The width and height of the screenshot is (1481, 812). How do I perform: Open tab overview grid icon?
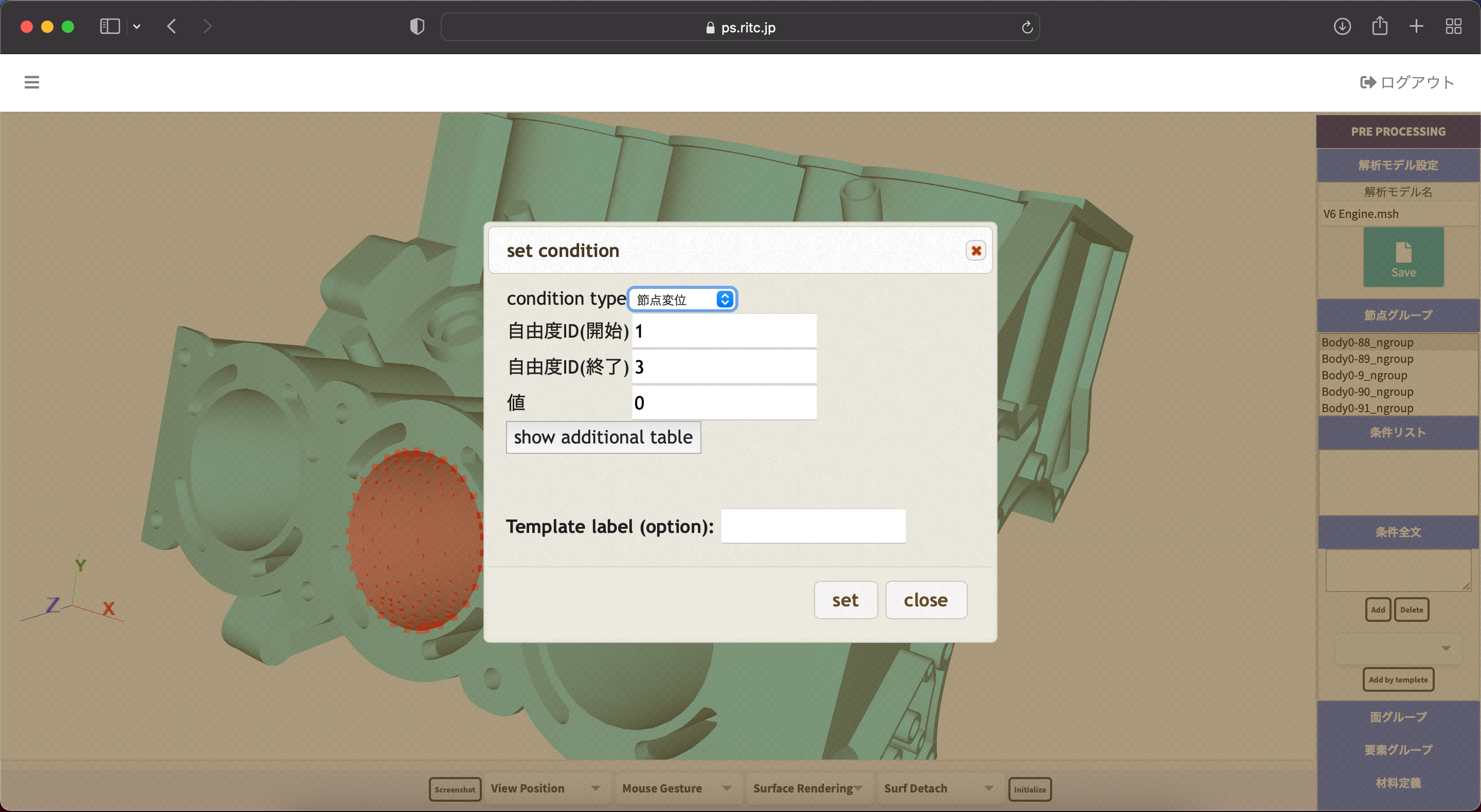pos(1453,26)
